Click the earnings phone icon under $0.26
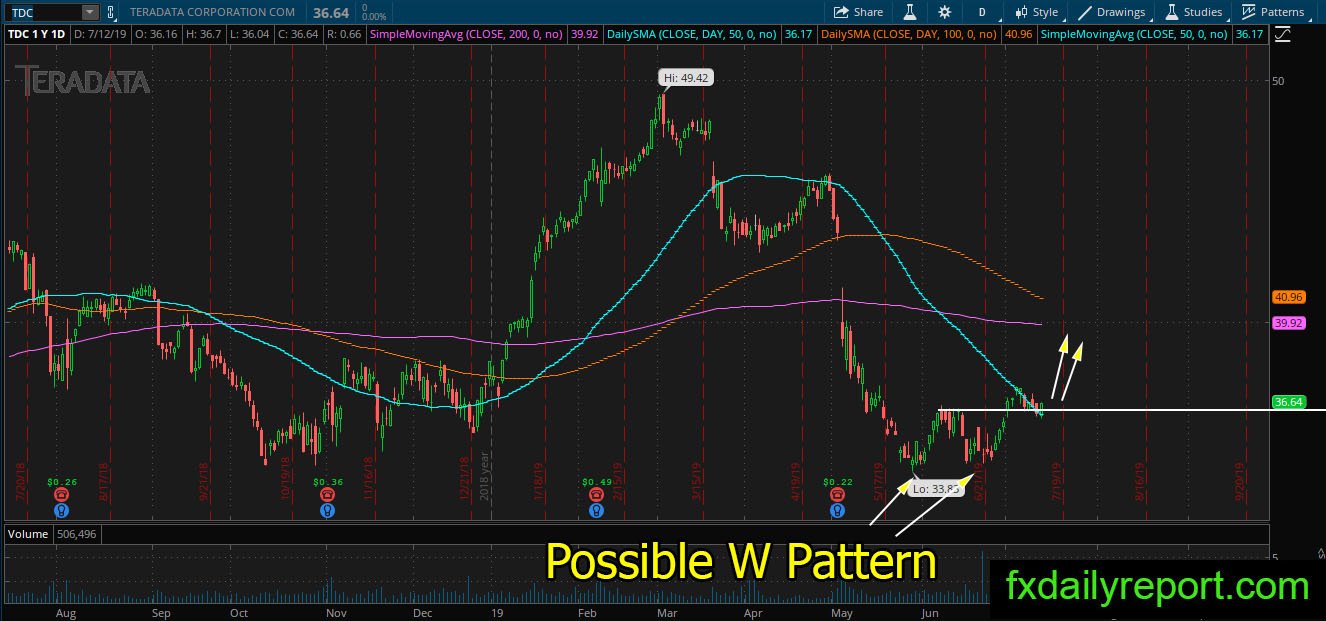 coord(63,494)
